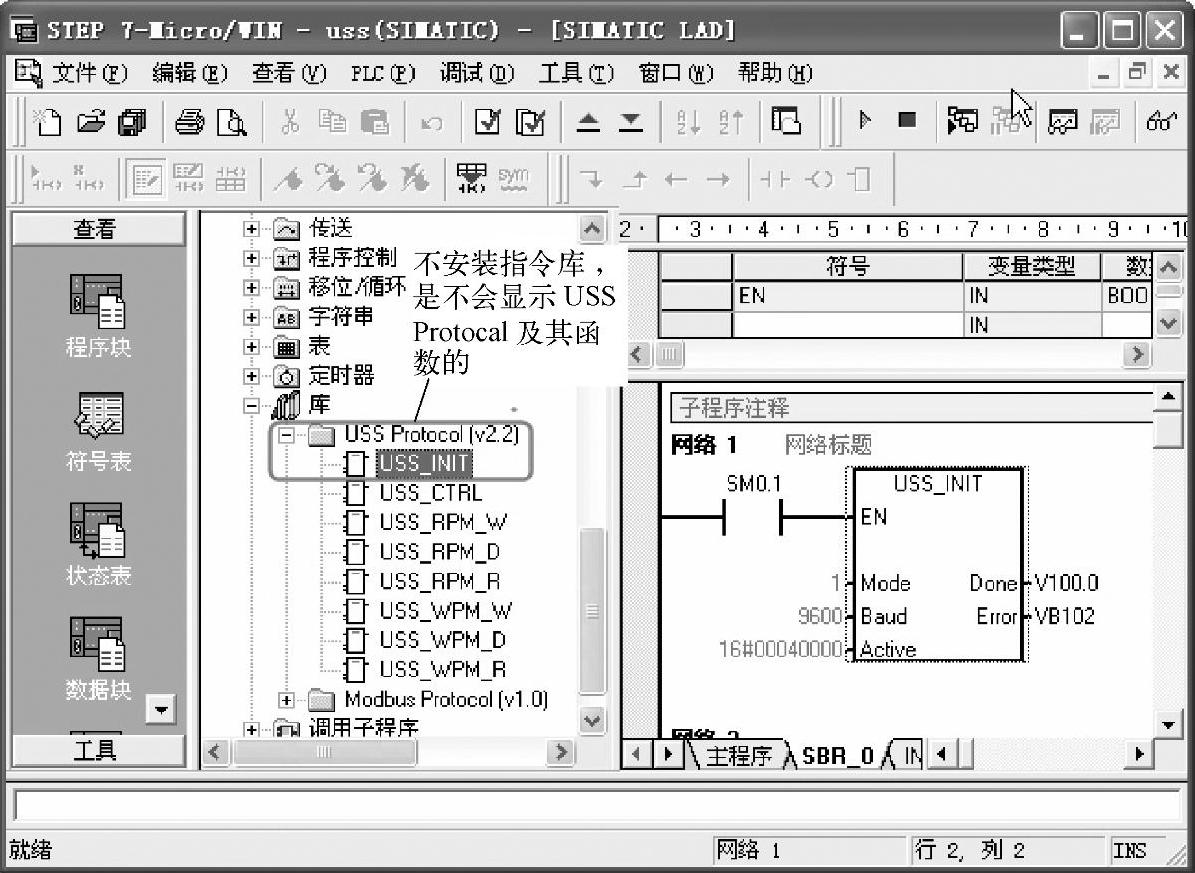This screenshot has height=873, width=1195.
Task: Click the STOP mode square icon
Action: [x=907, y=120]
